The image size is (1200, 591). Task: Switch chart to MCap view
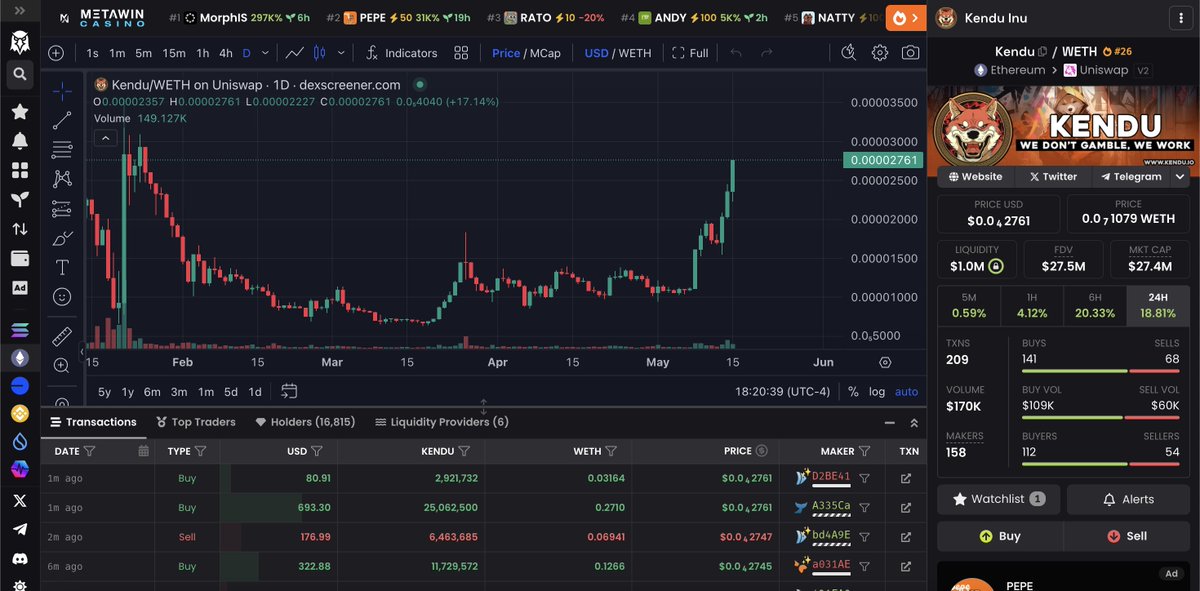coord(545,53)
